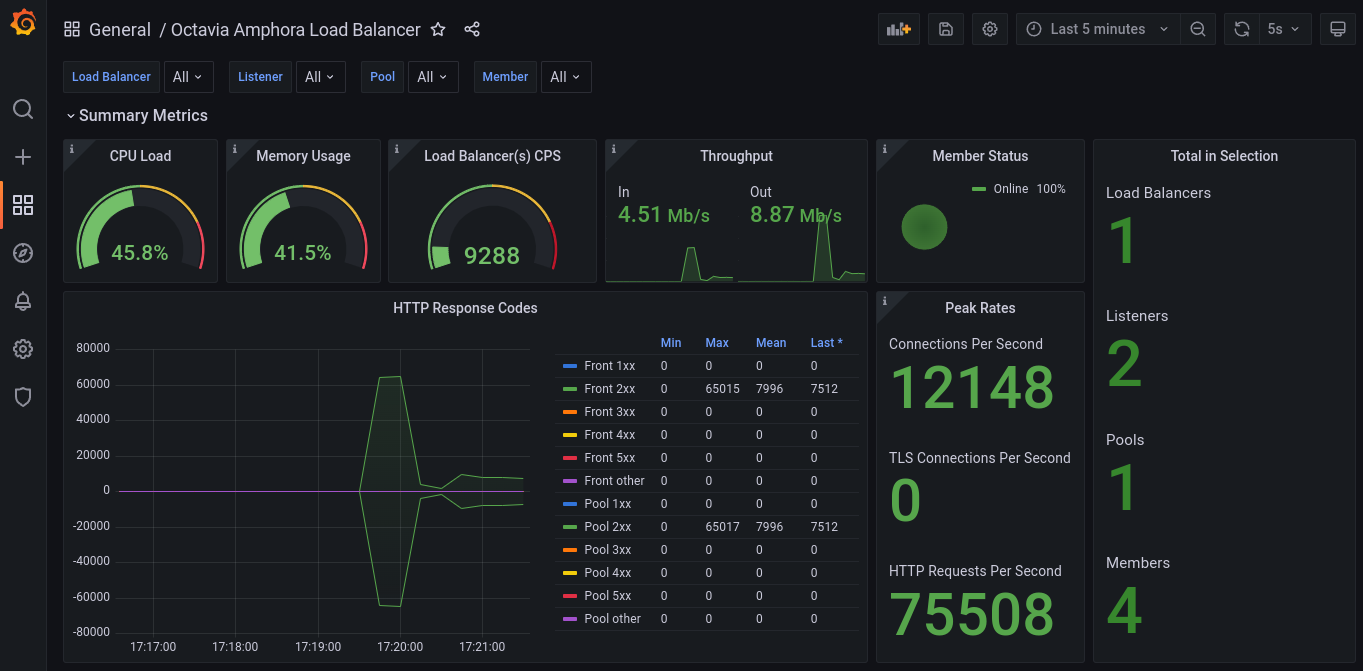Open the Server Admin shield icon
This screenshot has height=671, width=1363.
tap(23, 397)
